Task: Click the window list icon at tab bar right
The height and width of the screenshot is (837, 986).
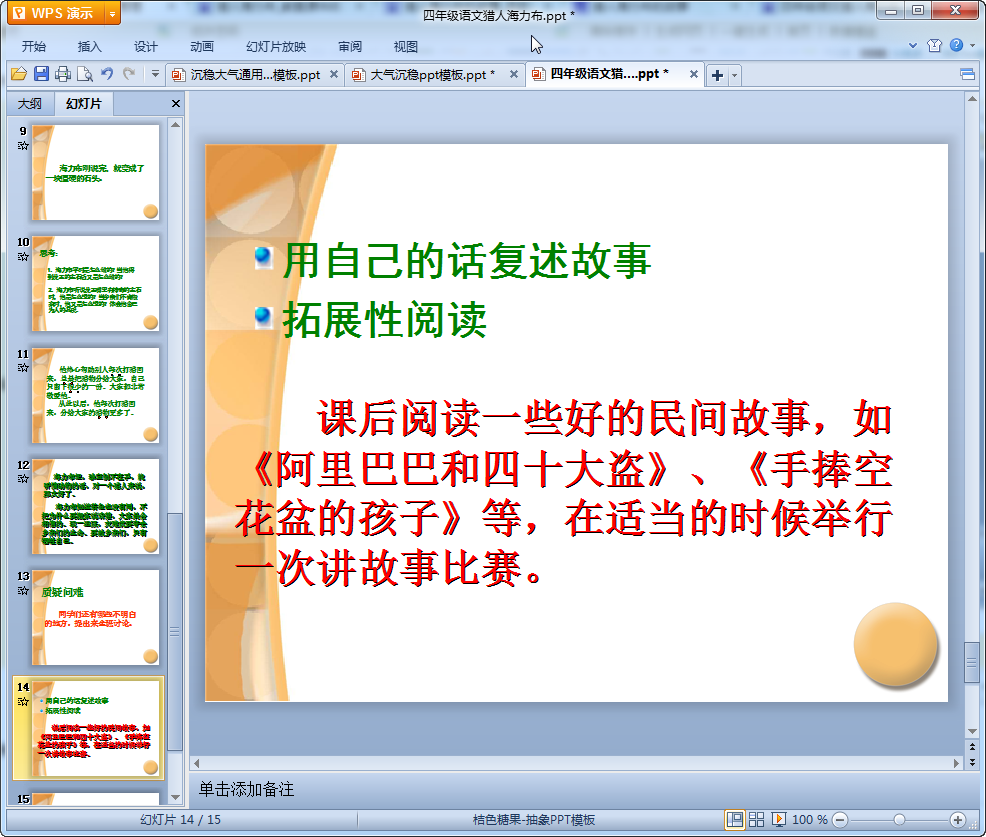Action: tap(968, 75)
